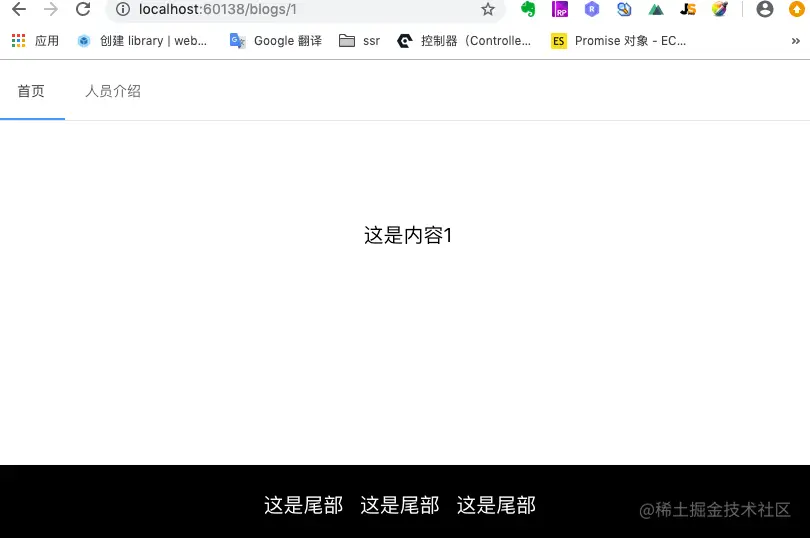
Task: Click the first 这是尾部 footer text
Action: (x=303, y=505)
